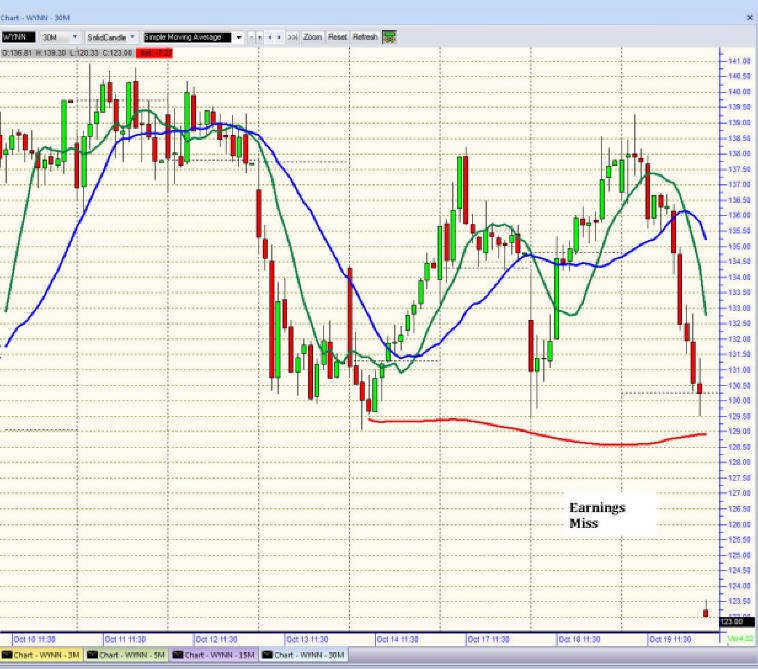Click the left arrow chart navigation icon

pyautogui.click(x=270, y=37)
